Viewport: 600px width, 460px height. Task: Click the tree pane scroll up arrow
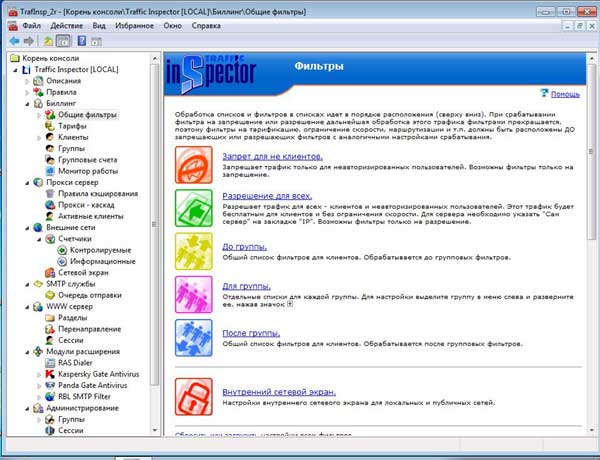[155, 58]
